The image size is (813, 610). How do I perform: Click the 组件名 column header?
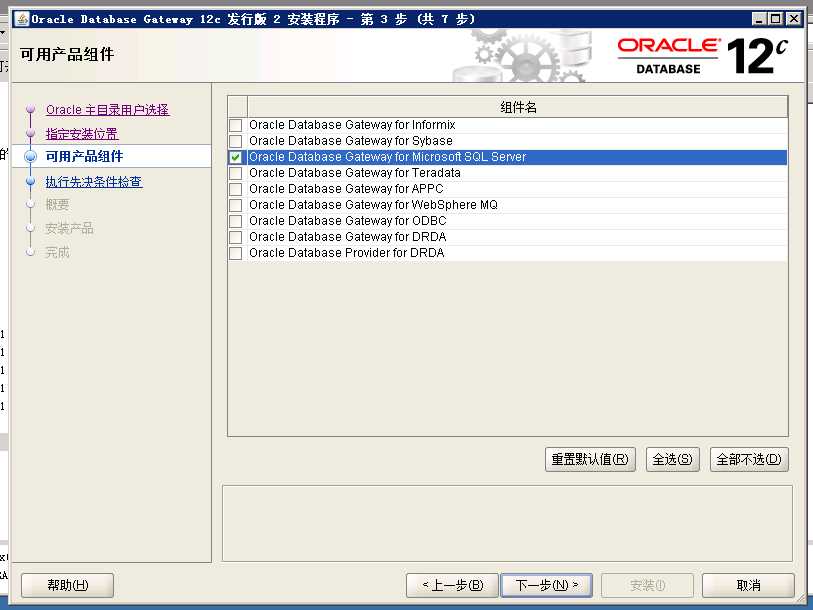(517, 107)
